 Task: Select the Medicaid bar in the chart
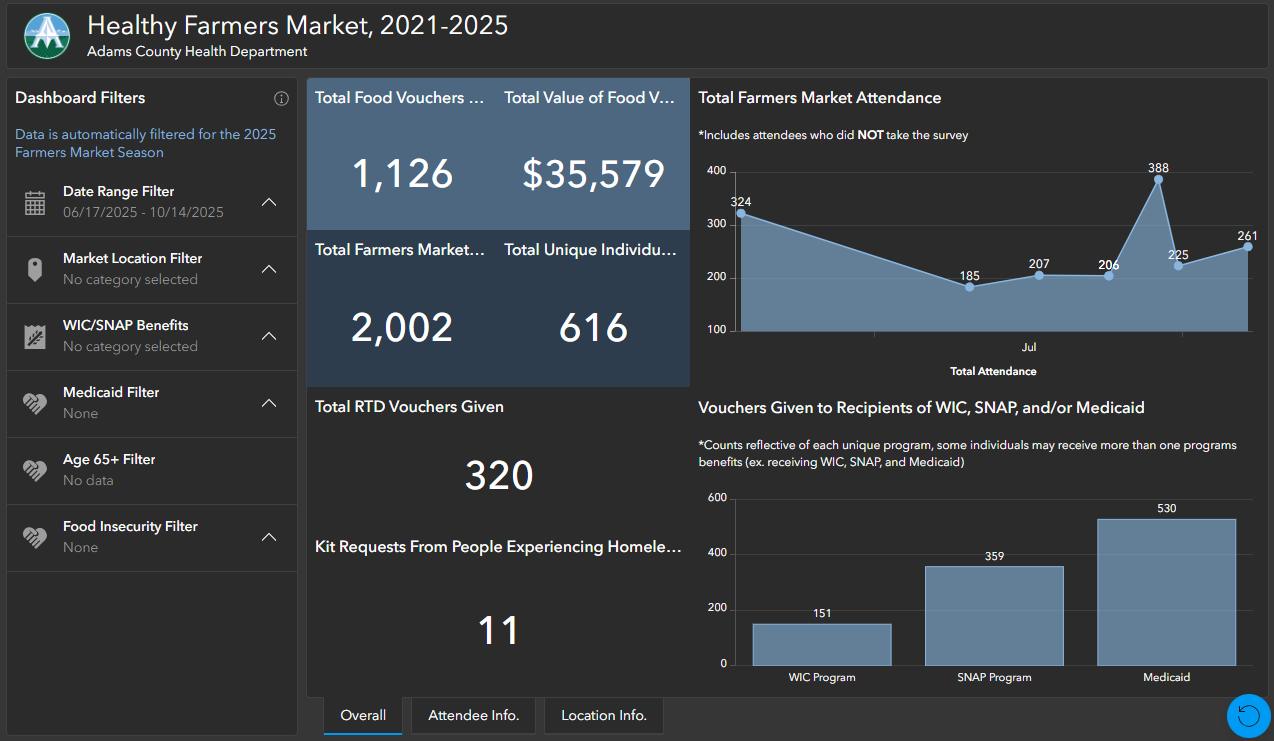(1166, 592)
